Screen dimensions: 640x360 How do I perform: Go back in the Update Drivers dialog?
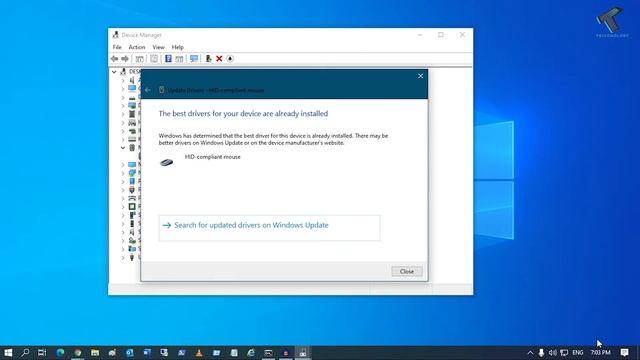(148, 90)
